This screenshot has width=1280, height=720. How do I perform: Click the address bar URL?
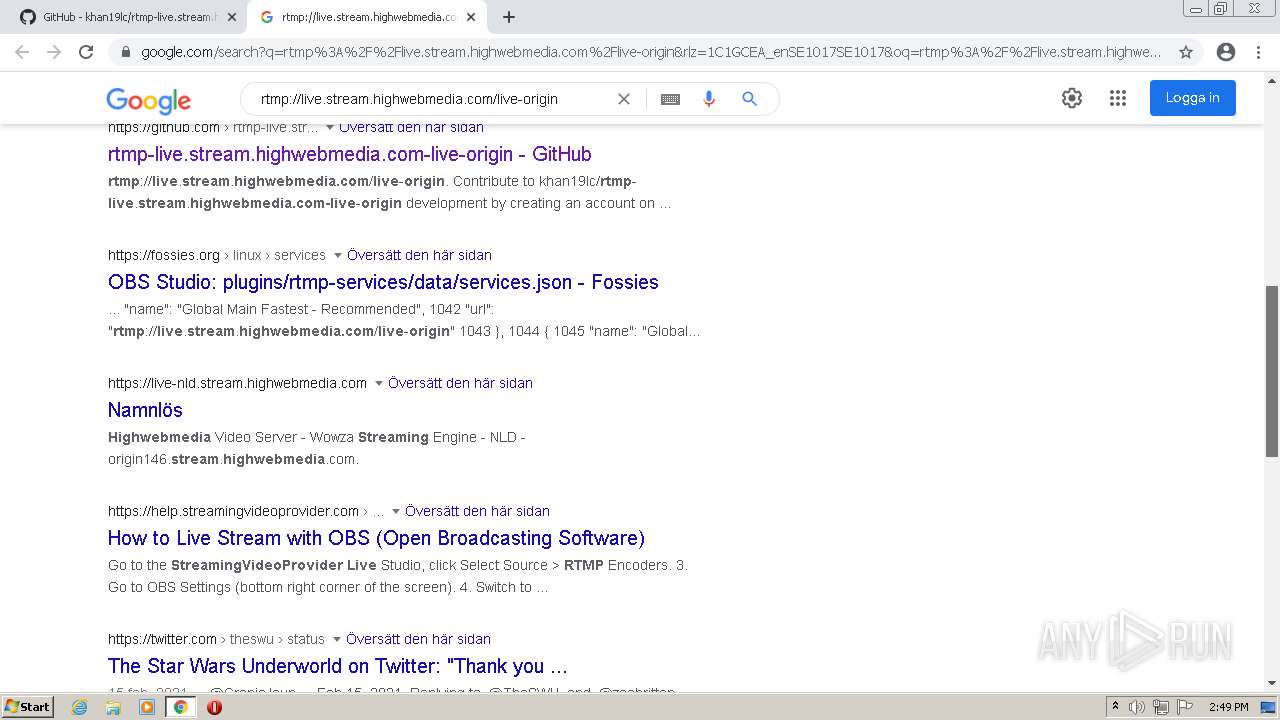click(650, 52)
